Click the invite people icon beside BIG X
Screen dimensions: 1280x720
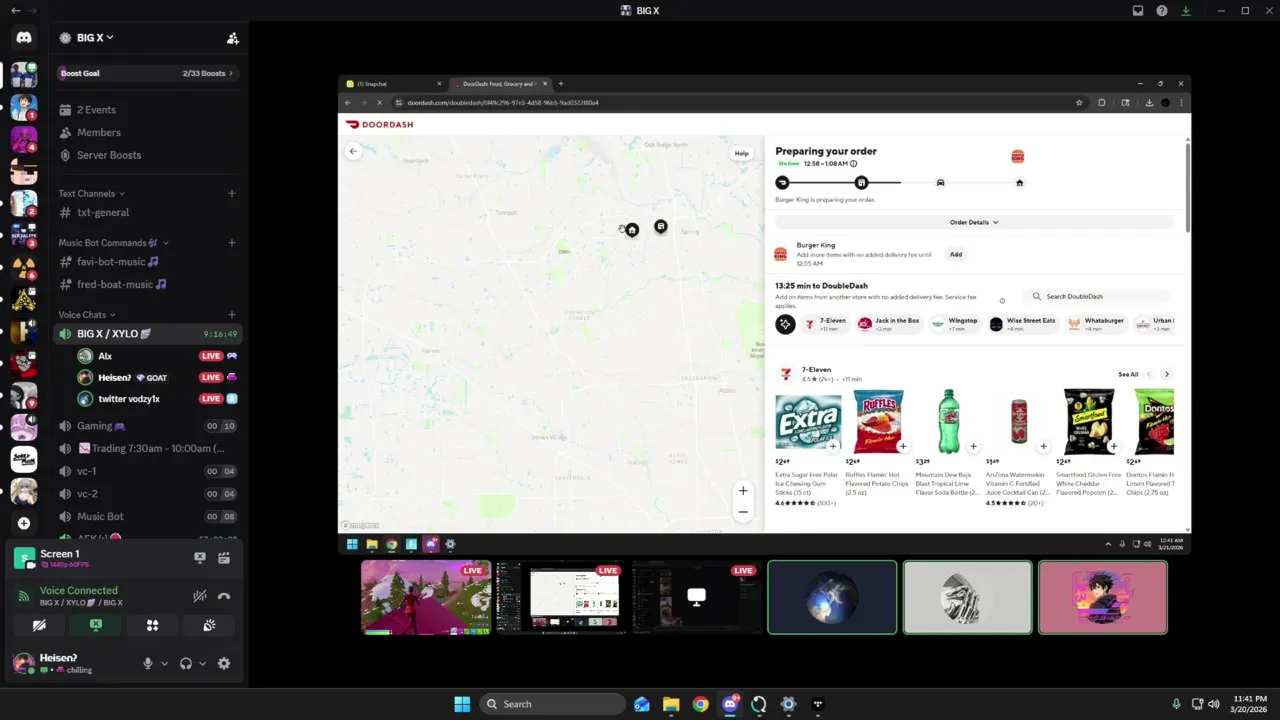(232, 38)
